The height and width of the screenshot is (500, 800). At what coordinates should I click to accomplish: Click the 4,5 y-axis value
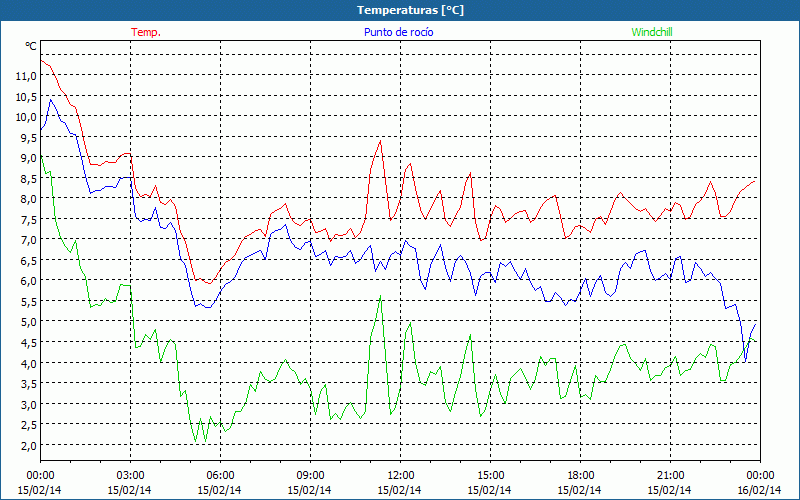coord(28,343)
